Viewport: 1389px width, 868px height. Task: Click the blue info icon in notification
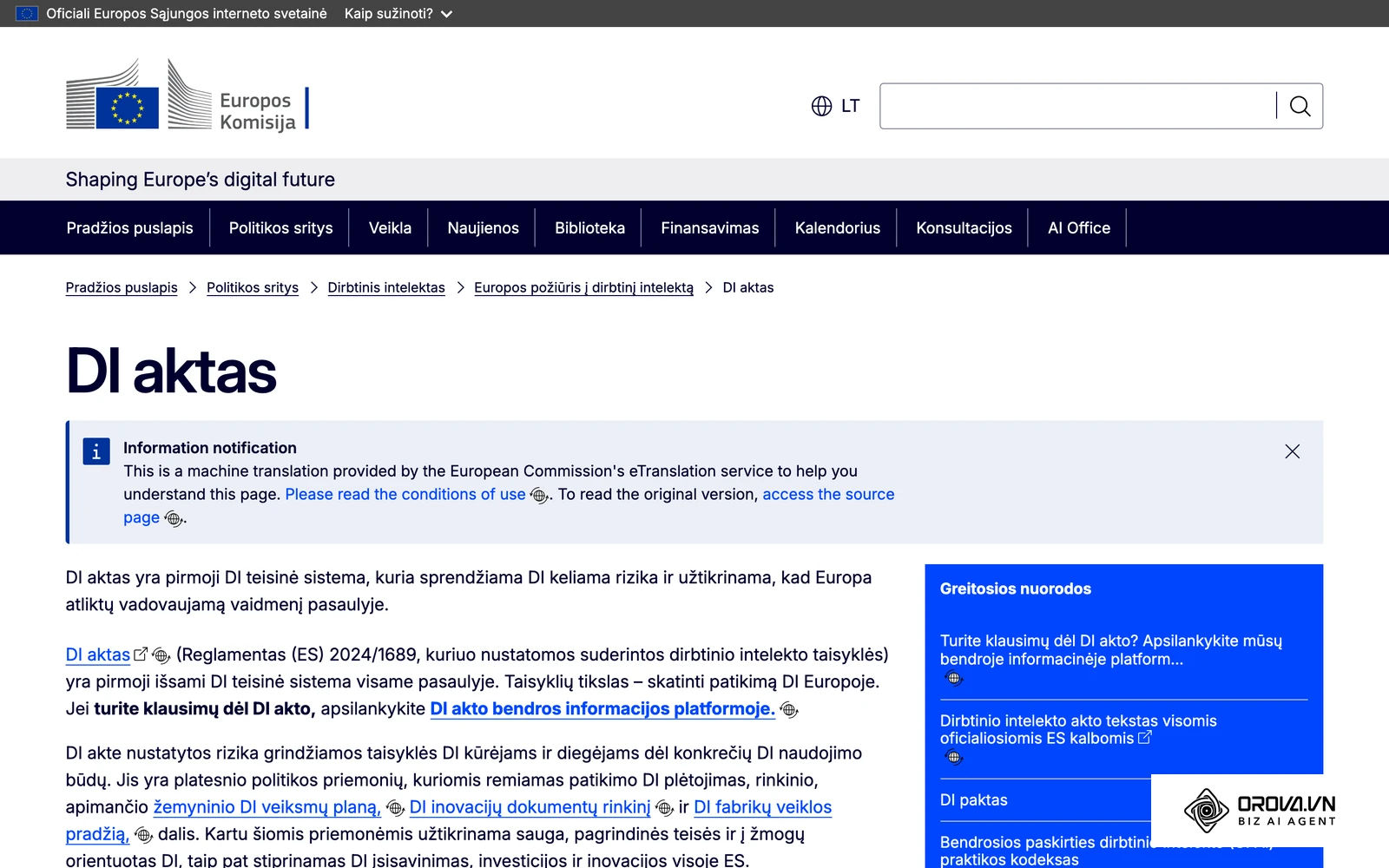coord(96,451)
